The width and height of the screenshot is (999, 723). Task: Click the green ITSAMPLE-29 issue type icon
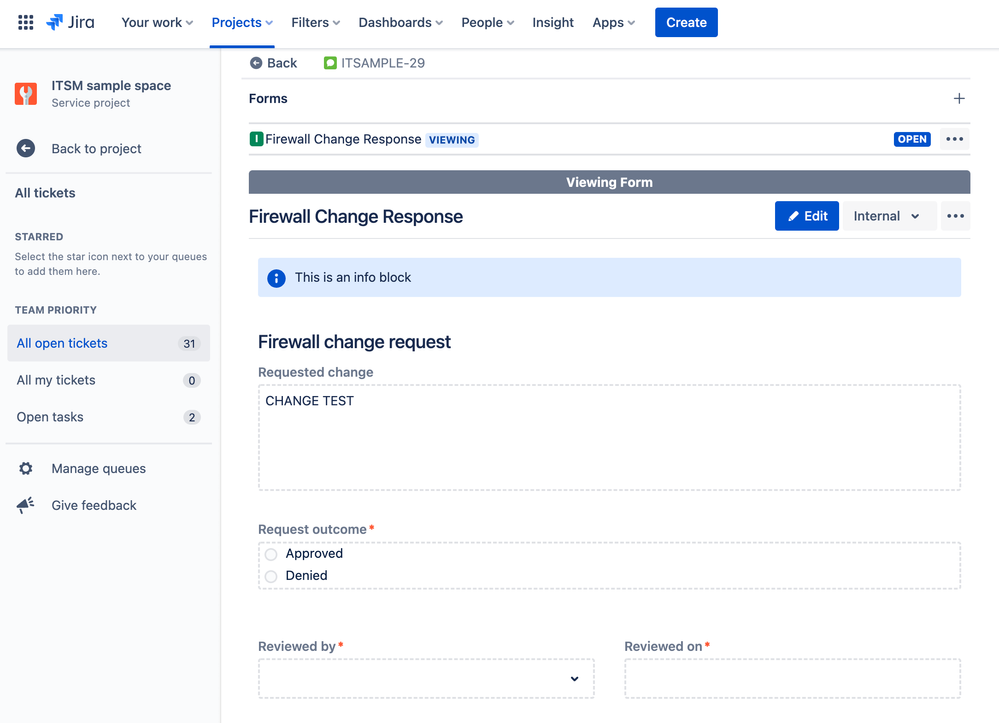point(330,63)
